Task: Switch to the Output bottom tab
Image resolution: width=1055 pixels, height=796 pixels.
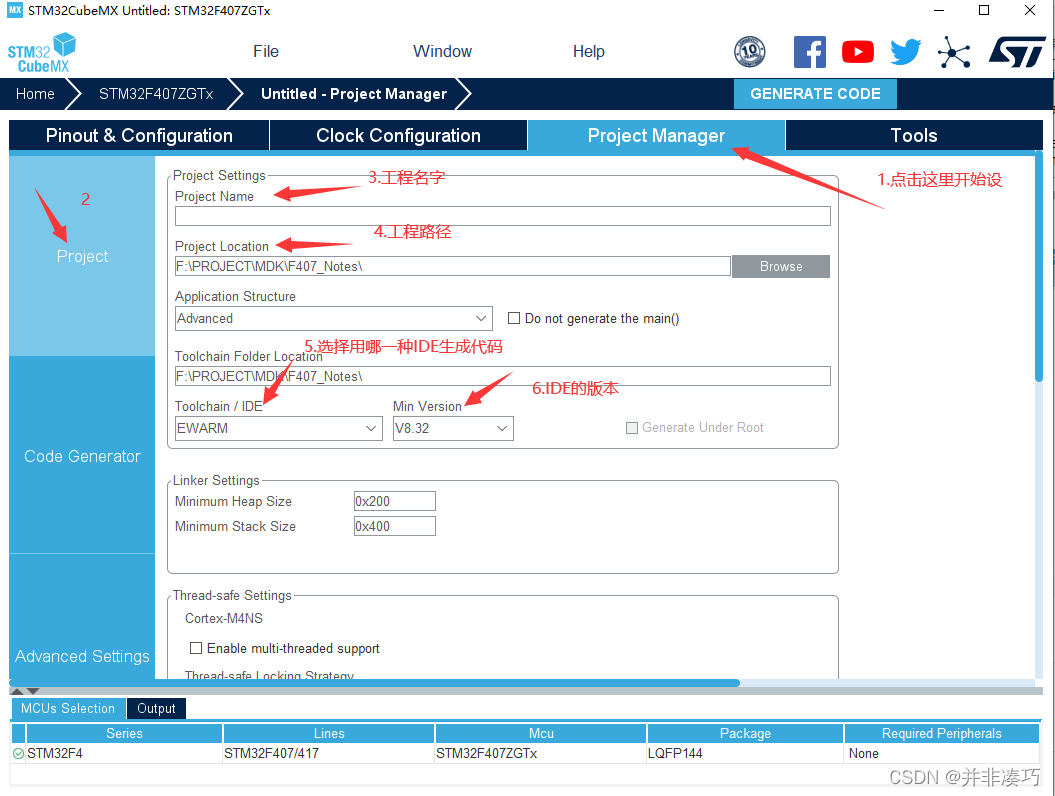Action: 156,709
